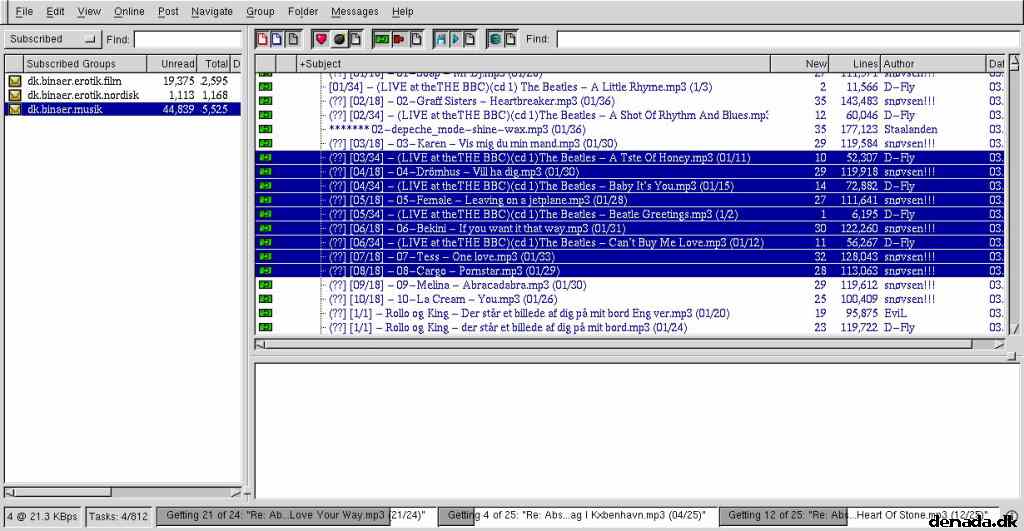Open the Navigate menu
The image size is (1024, 531).
pyautogui.click(x=212, y=11)
